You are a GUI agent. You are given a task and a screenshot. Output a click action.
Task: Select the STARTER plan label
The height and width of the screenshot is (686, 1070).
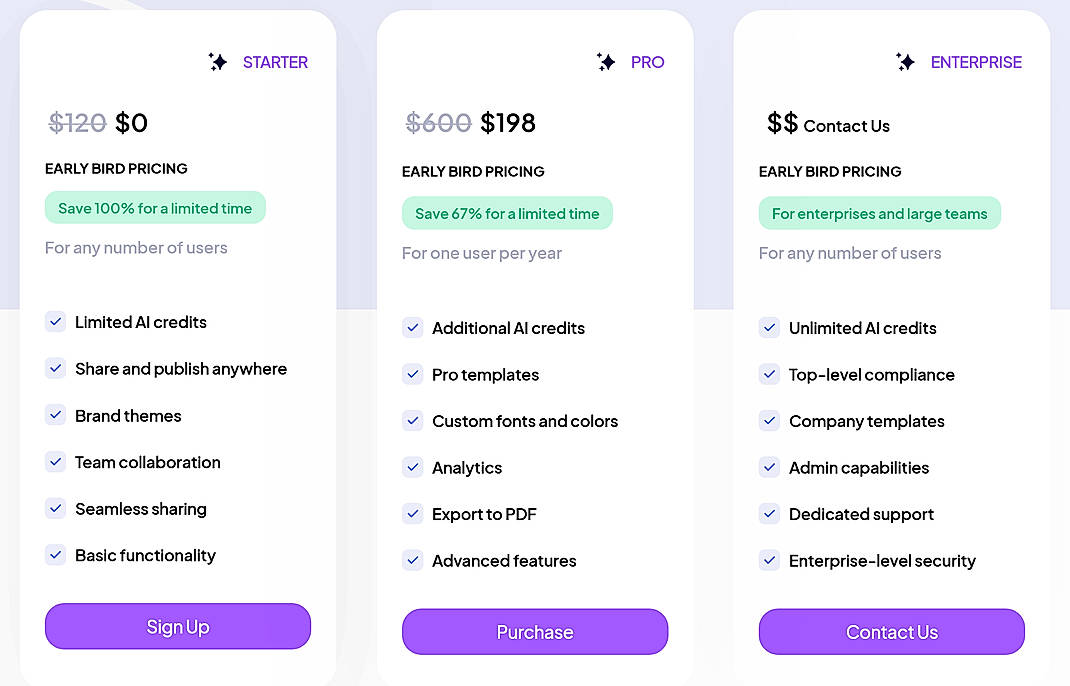coord(275,62)
